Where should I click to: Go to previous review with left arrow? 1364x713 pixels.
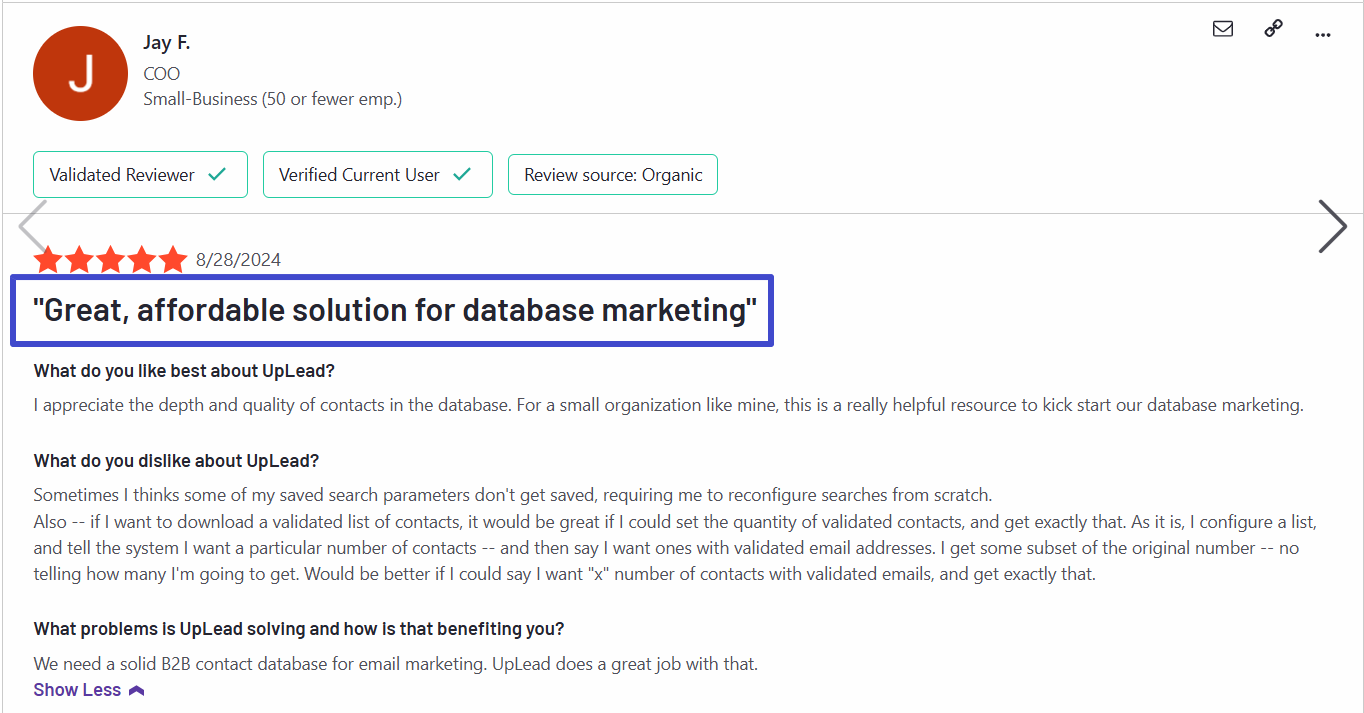pyautogui.click(x=33, y=226)
